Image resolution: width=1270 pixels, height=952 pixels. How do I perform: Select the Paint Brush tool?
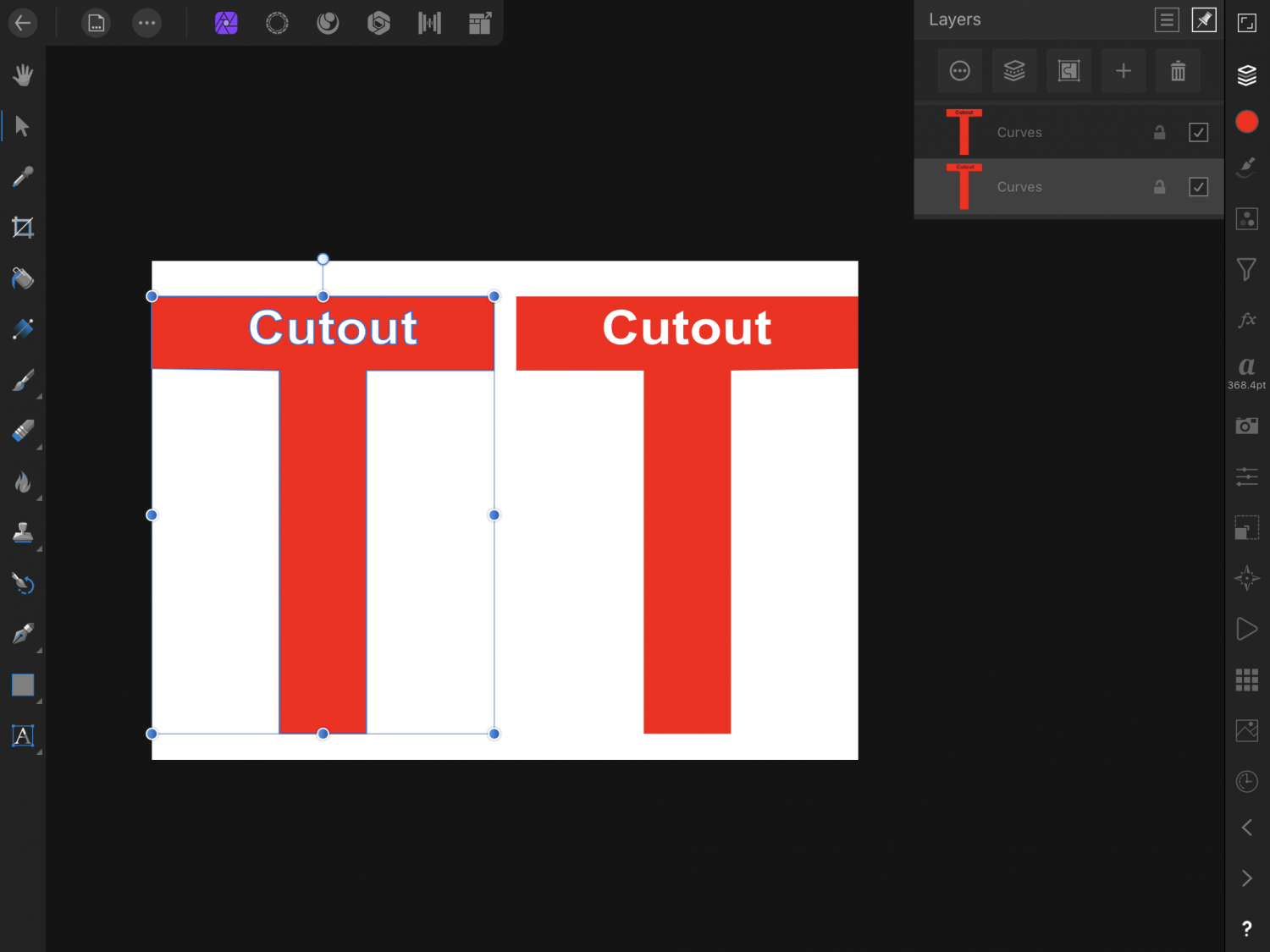click(23, 380)
